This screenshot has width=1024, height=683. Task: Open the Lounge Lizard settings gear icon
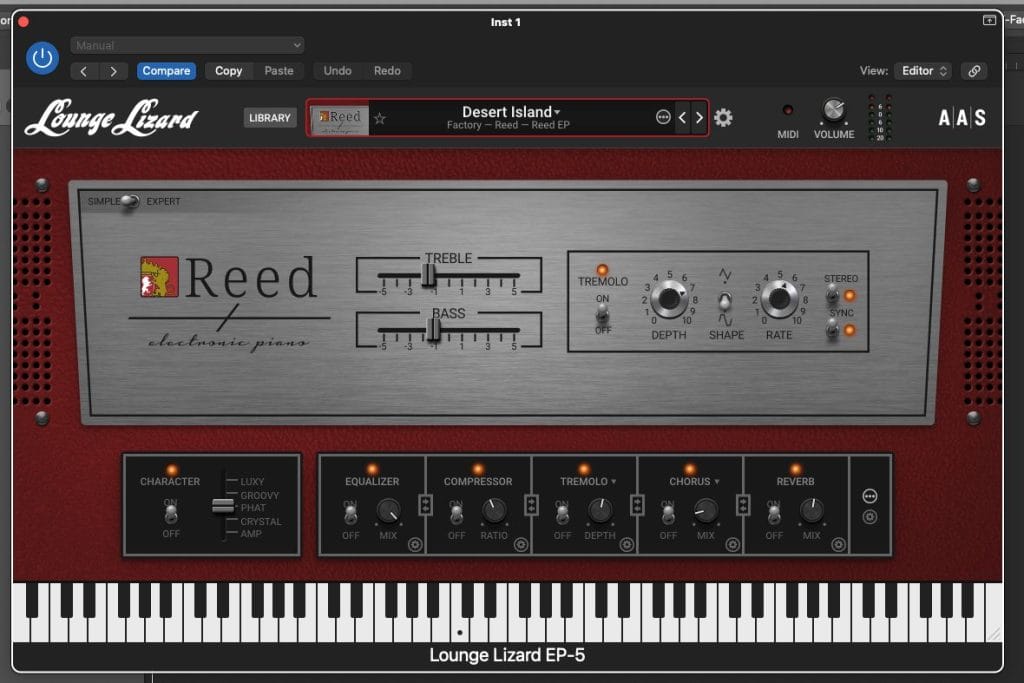[x=723, y=117]
